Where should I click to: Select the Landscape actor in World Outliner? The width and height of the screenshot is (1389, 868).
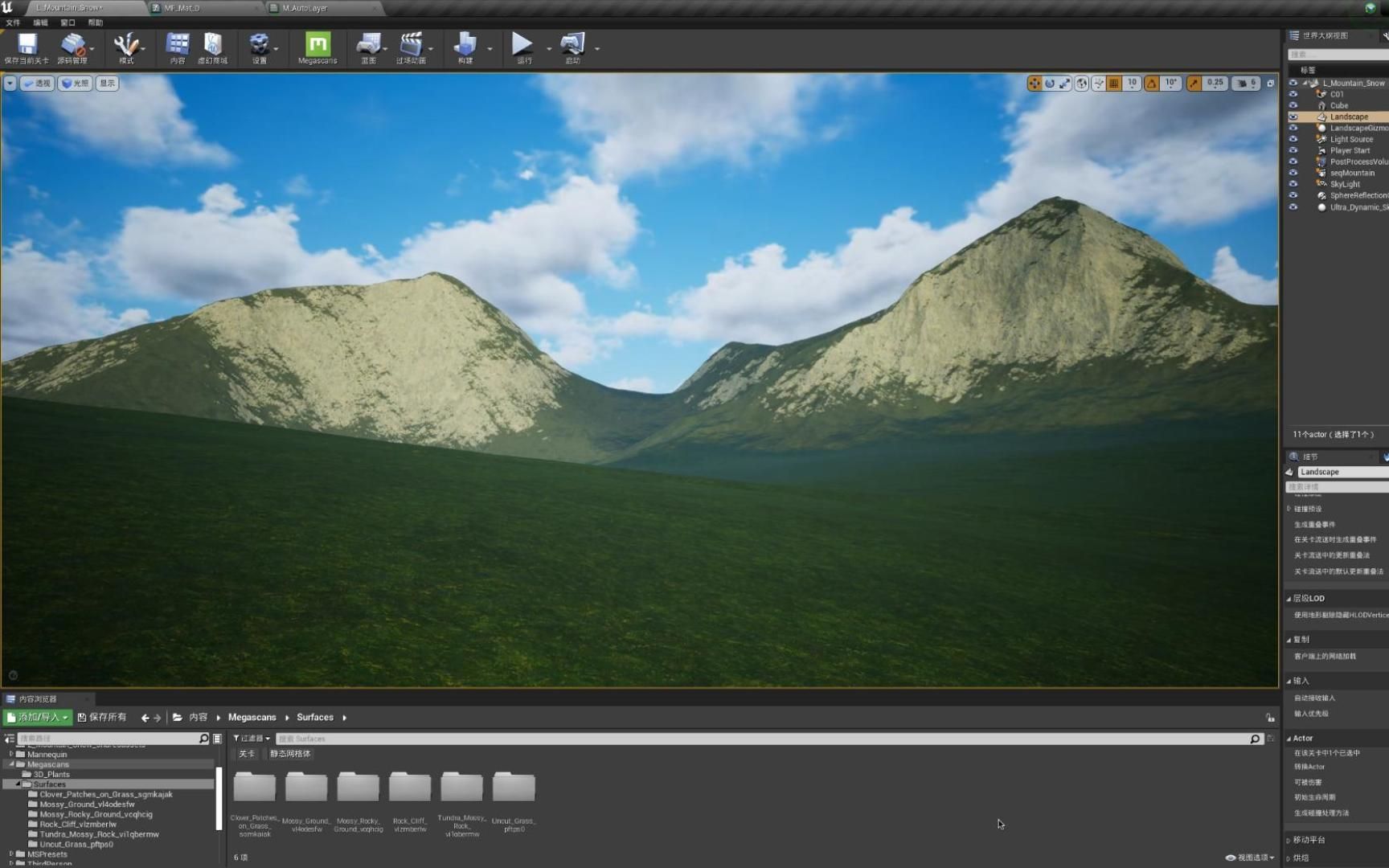pyautogui.click(x=1349, y=117)
